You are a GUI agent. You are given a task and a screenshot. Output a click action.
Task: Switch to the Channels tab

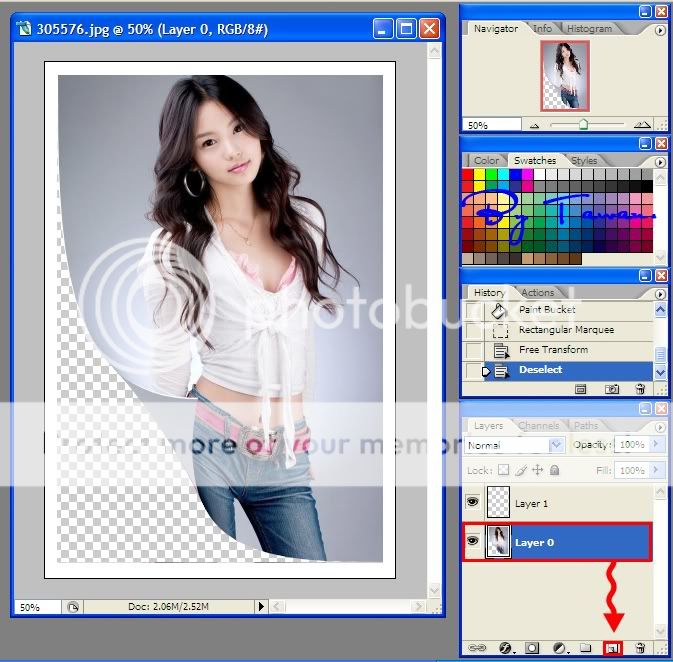click(538, 426)
